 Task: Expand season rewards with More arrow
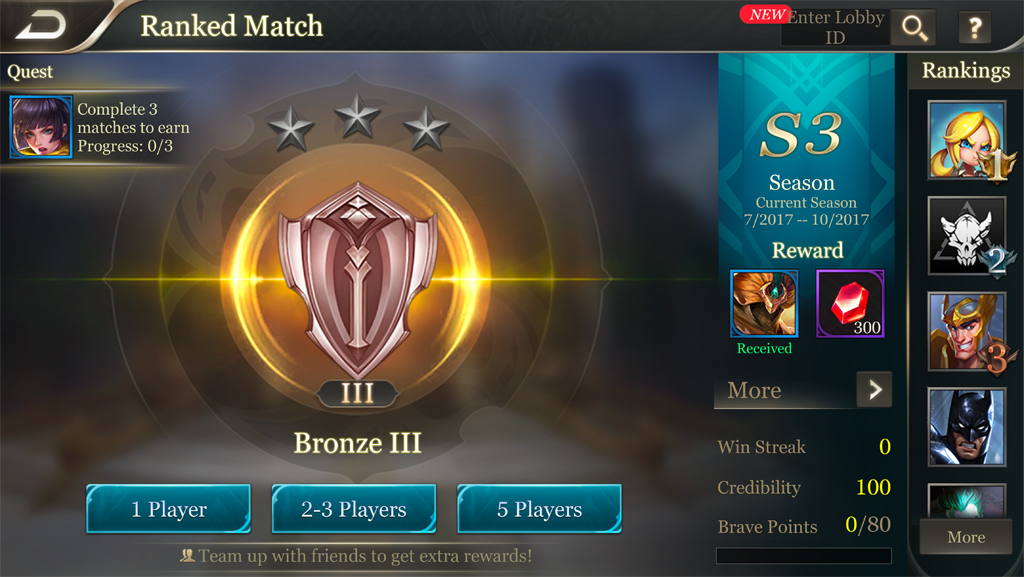tap(874, 390)
